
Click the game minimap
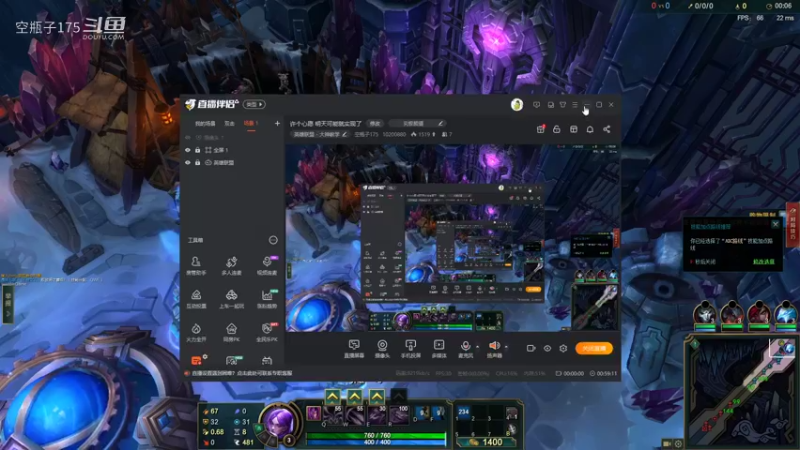(x=742, y=391)
